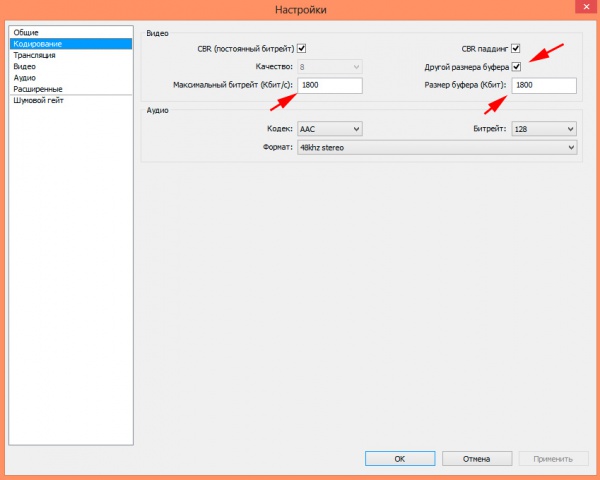Close the Настройки window
Screen dimensions: 600x480
tap(581, 9)
